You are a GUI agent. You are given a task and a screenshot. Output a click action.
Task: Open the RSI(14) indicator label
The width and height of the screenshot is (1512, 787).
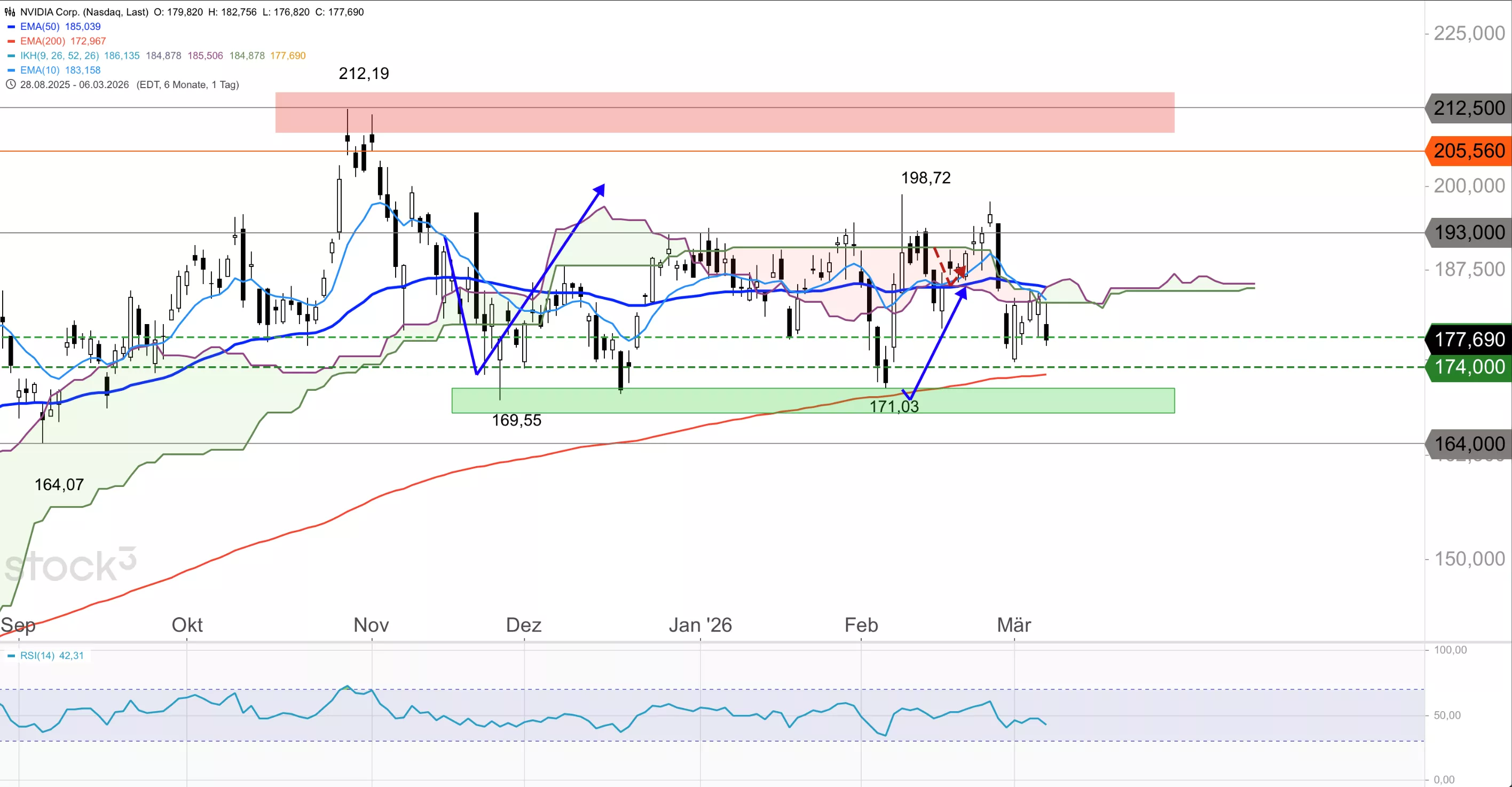click(x=37, y=656)
